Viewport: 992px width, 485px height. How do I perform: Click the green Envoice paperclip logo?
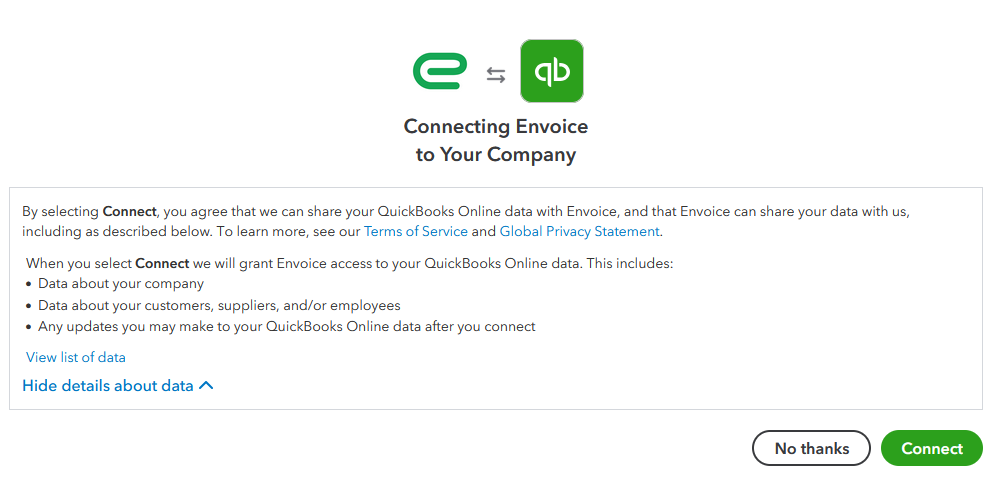[x=440, y=71]
